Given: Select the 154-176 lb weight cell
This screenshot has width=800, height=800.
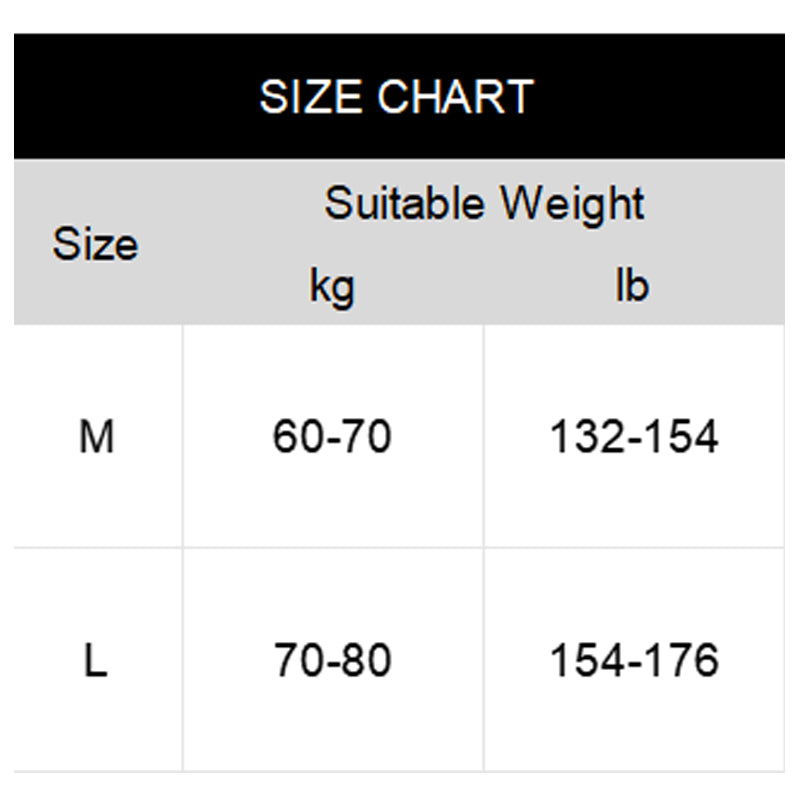Looking at the screenshot, I should click(x=634, y=661).
